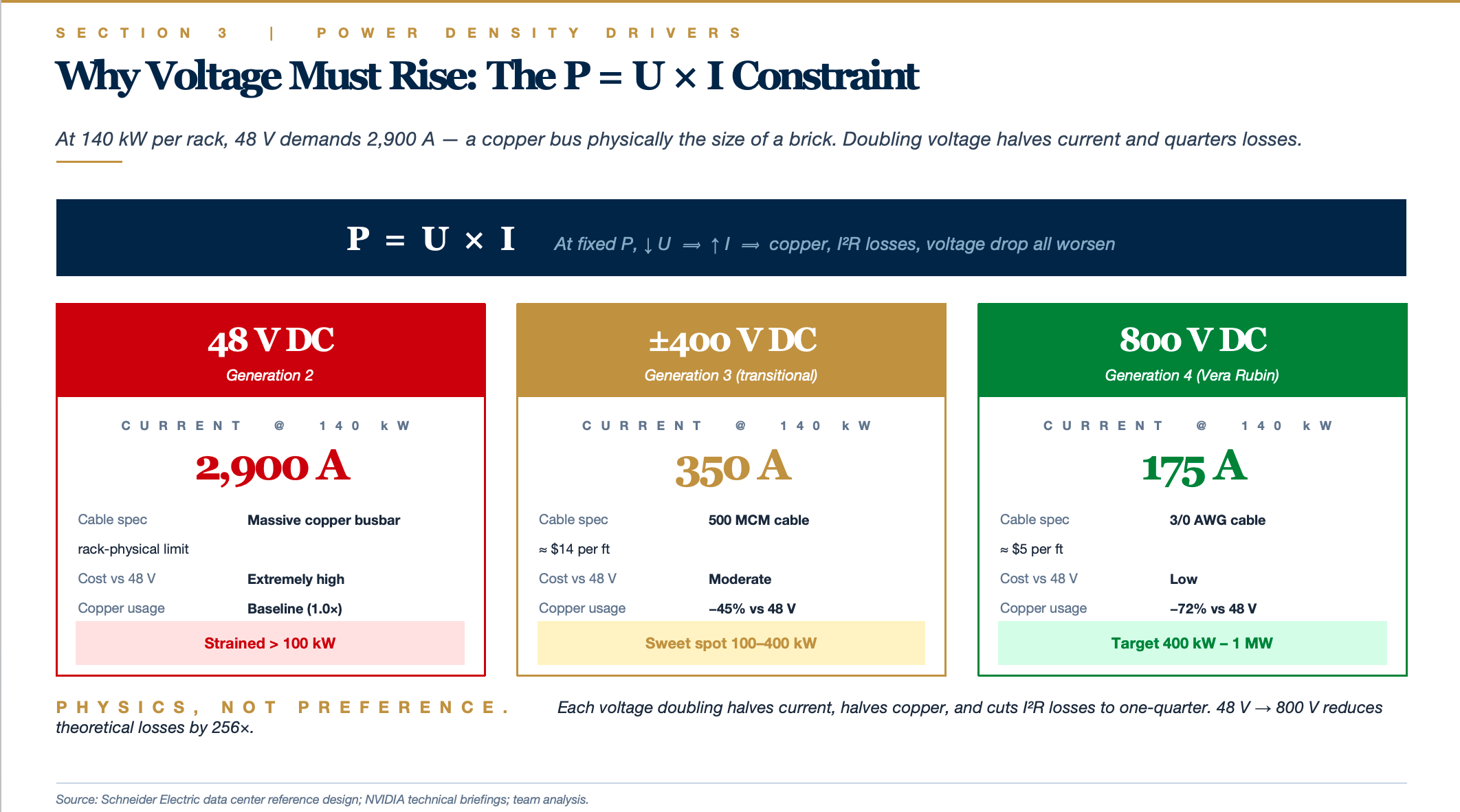The height and width of the screenshot is (812, 1460).
Task: Click the Sweet spot 100–400 kW badge
Action: click(x=731, y=644)
